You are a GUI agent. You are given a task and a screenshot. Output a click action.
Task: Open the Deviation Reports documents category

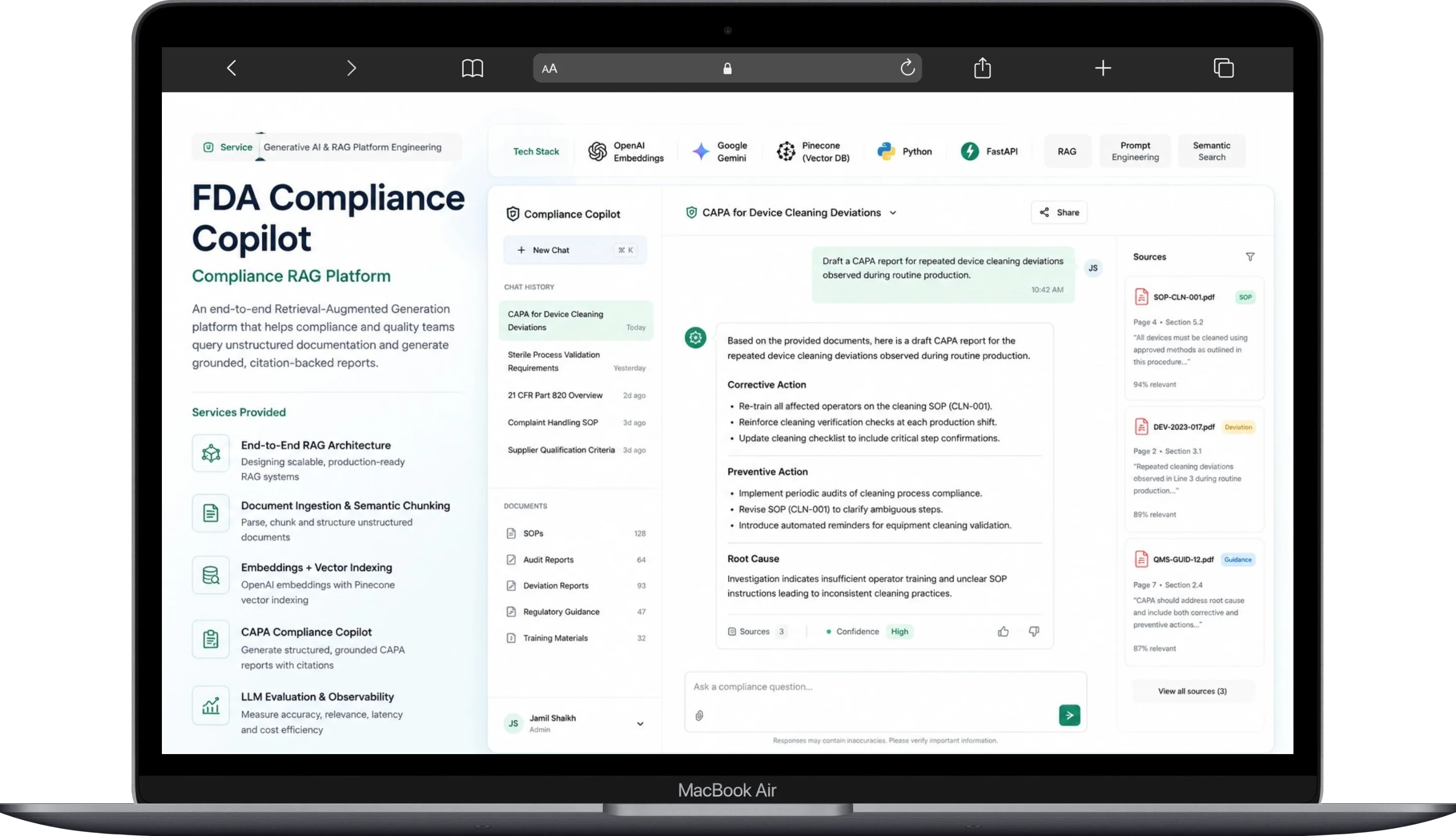tap(576, 586)
